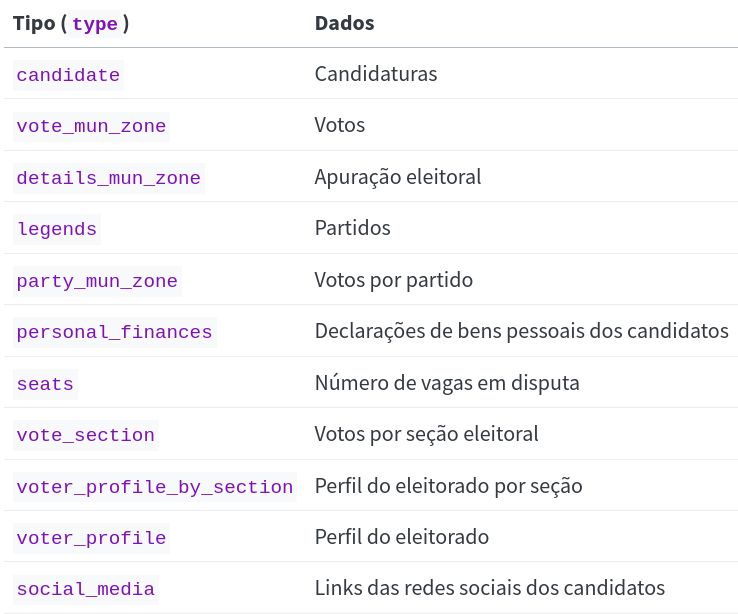Click the Apuração eleitoral description

coord(397,177)
